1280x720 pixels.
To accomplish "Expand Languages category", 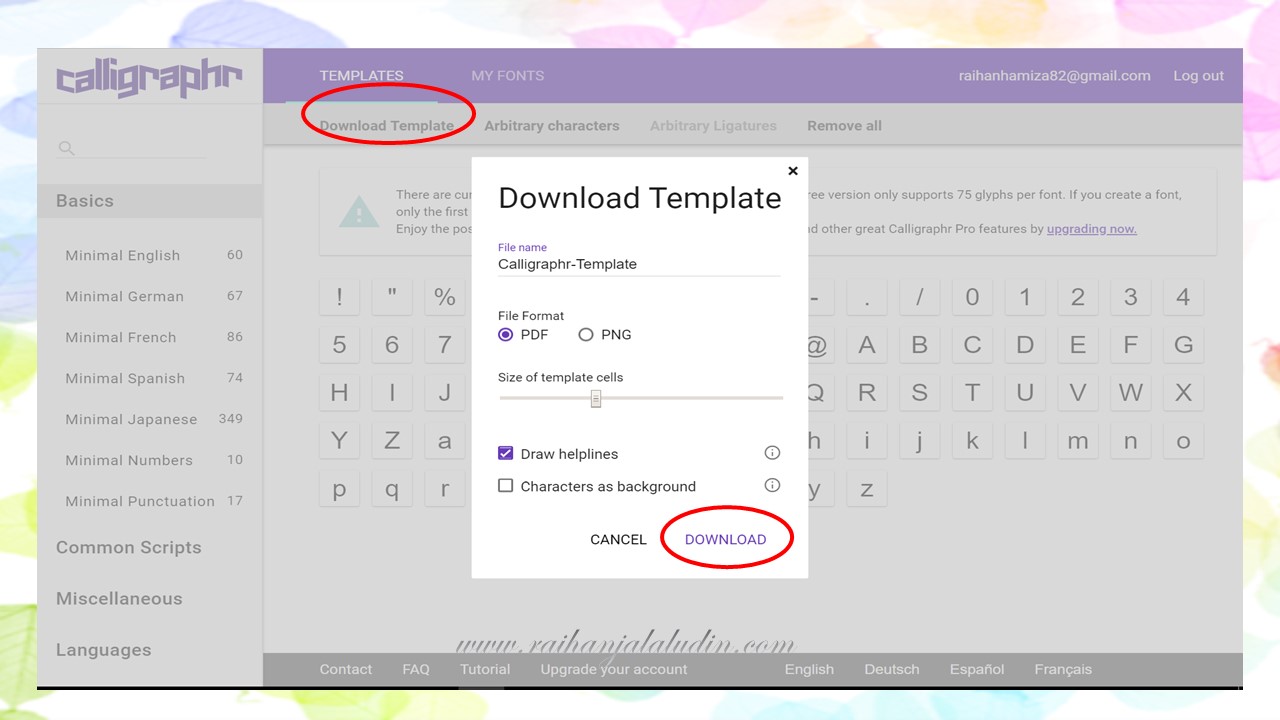I will [x=104, y=650].
